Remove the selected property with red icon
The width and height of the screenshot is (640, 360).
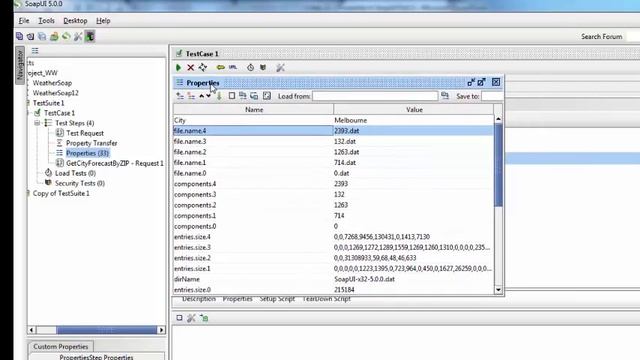191,96
